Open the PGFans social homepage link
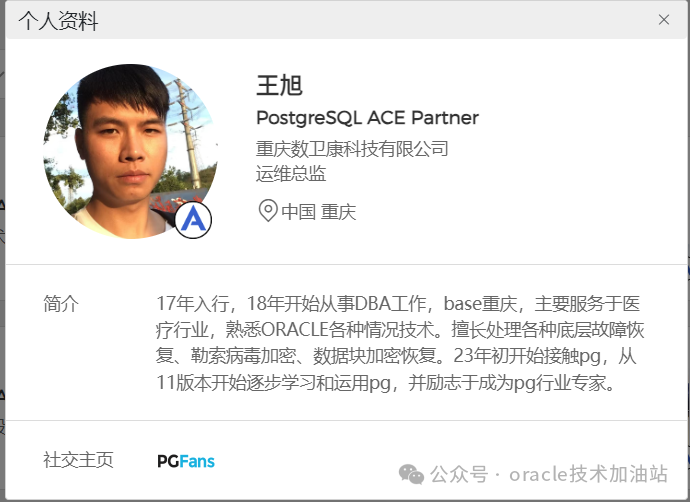Screen dimensions: 690x502 pyautogui.click(x=186, y=461)
